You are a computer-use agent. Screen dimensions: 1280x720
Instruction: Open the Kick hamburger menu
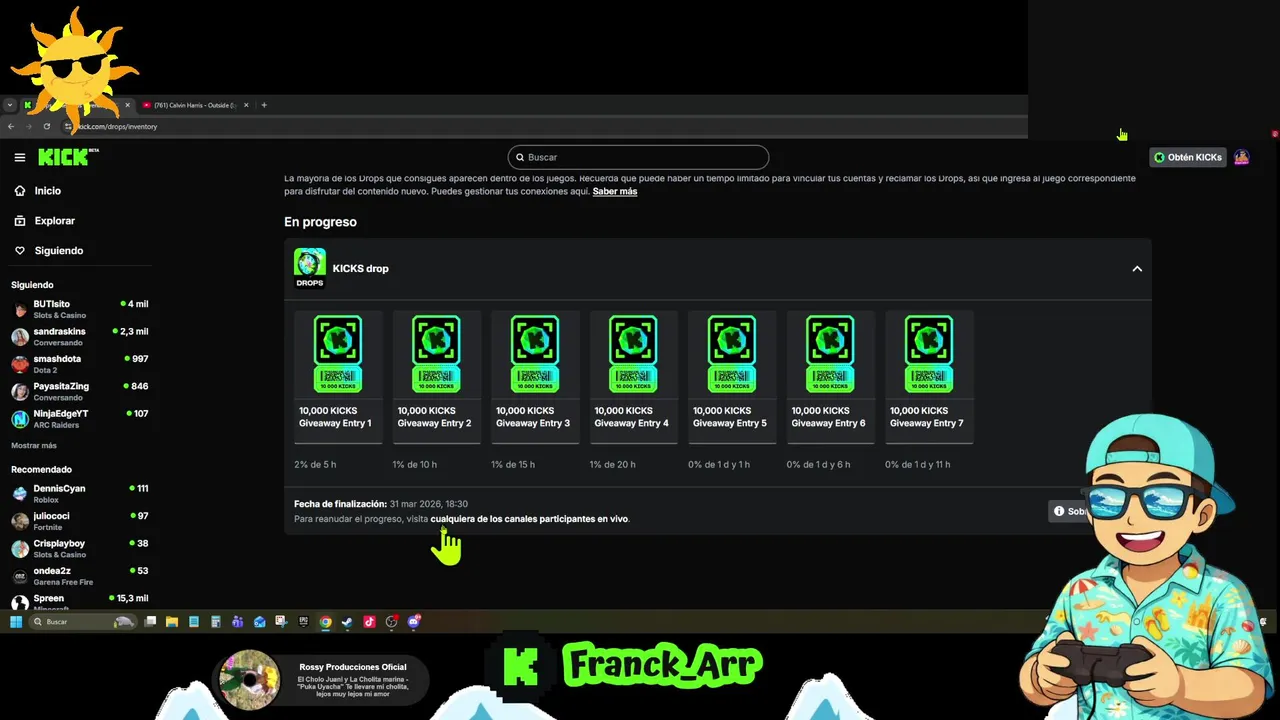click(20, 157)
